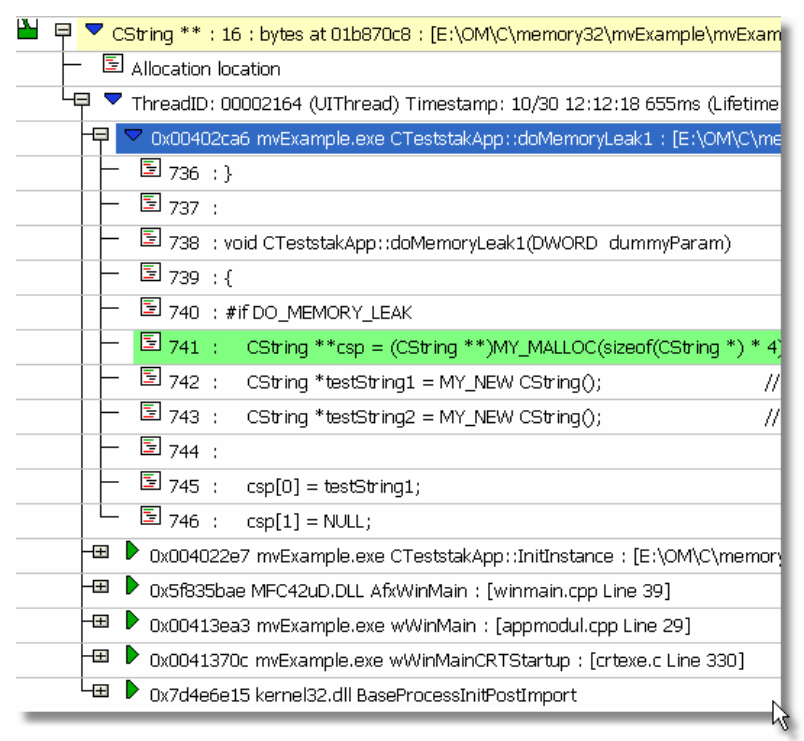Collapse the CString ** allocation root node
804x741 pixels.
click(63, 32)
